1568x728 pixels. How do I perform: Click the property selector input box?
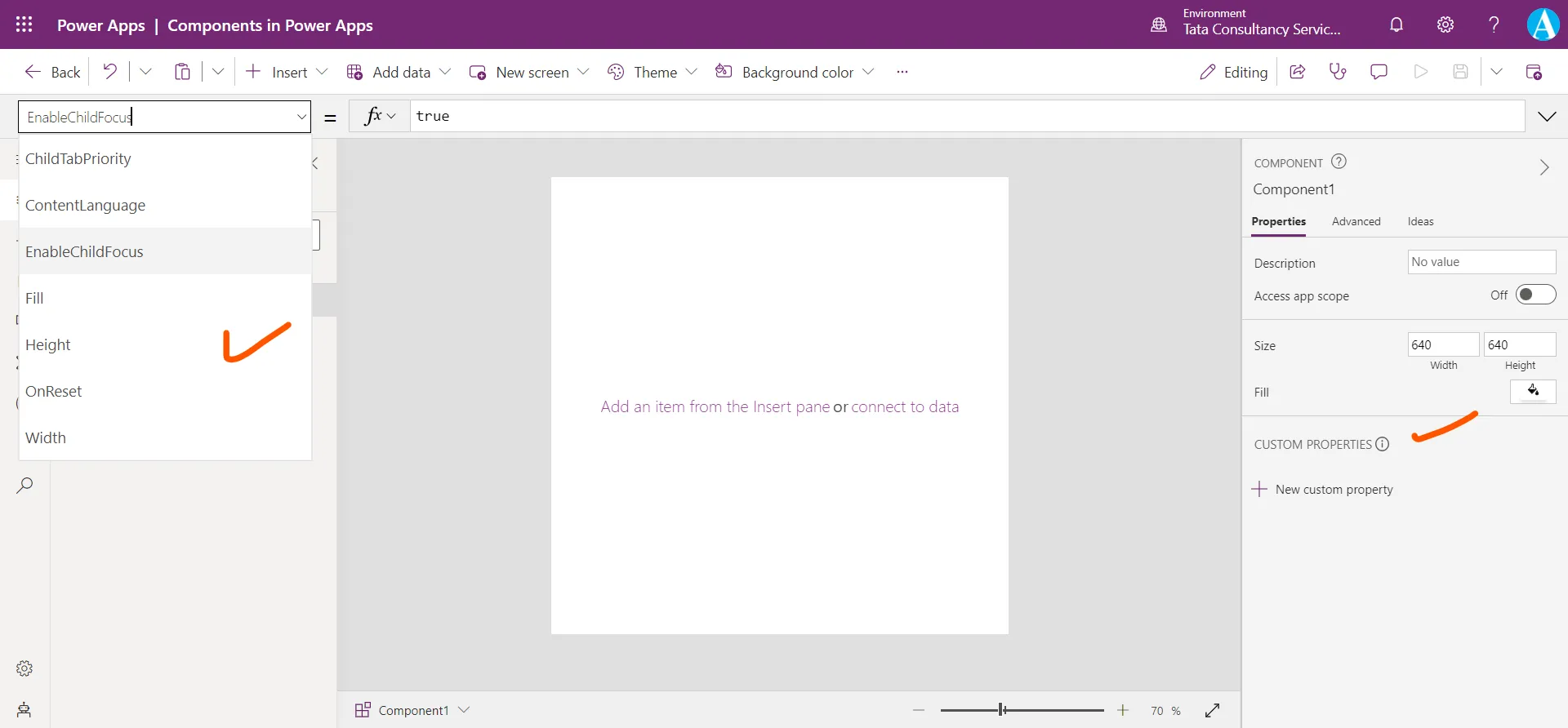(164, 117)
